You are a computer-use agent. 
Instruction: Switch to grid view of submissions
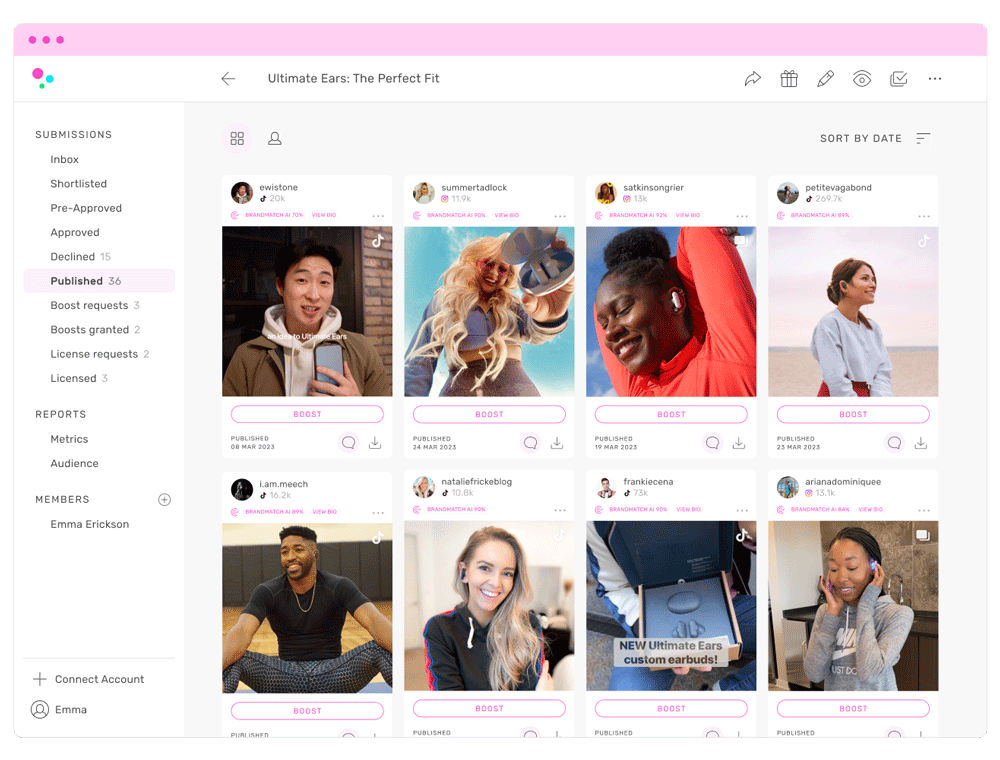237,138
